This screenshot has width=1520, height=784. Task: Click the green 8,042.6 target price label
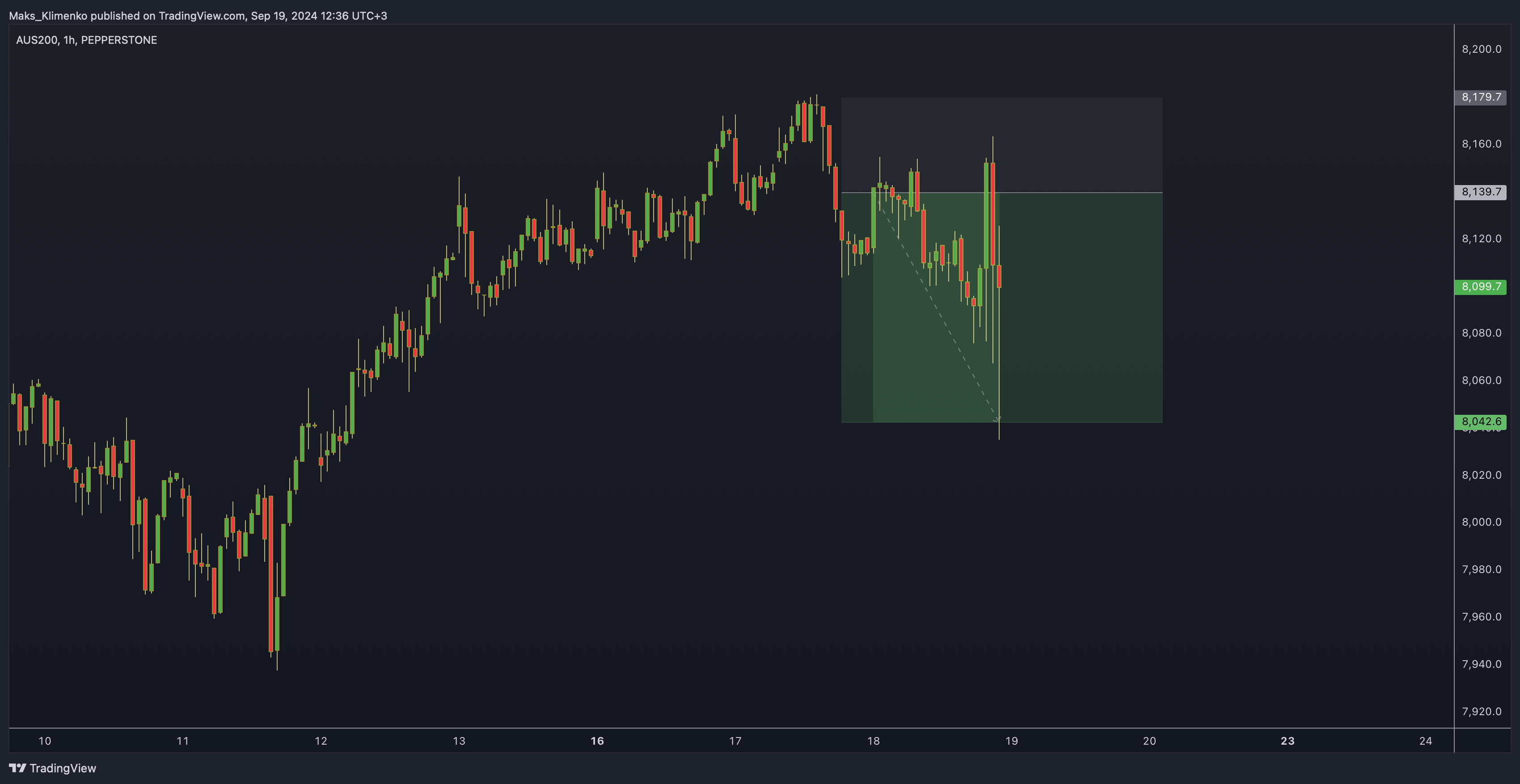[x=1481, y=422]
